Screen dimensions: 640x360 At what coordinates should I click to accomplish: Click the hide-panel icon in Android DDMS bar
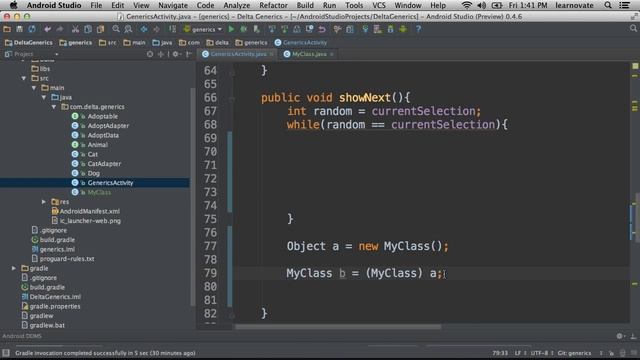pos(633,336)
